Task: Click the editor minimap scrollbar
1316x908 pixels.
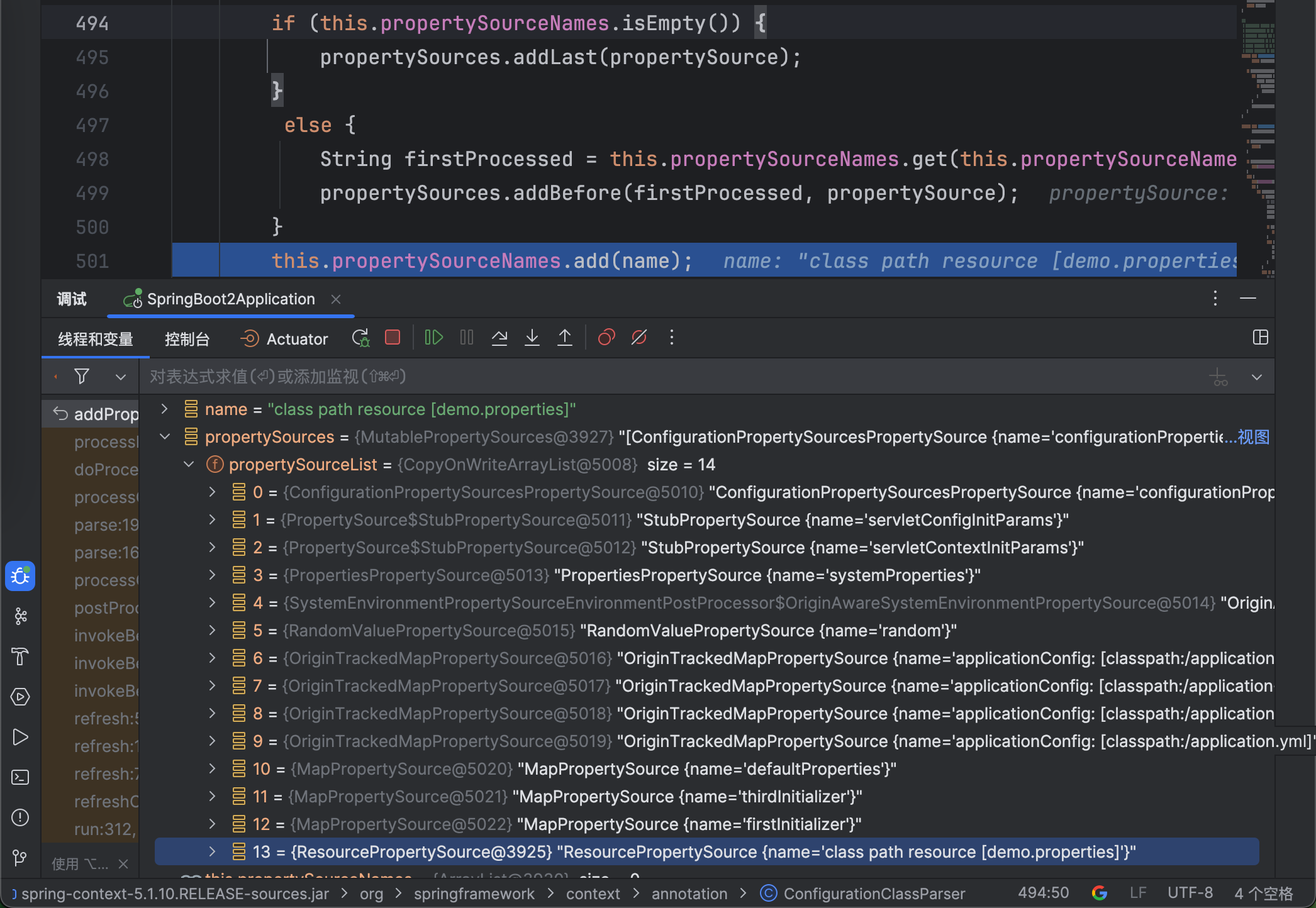Action: tap(1258, 138)
